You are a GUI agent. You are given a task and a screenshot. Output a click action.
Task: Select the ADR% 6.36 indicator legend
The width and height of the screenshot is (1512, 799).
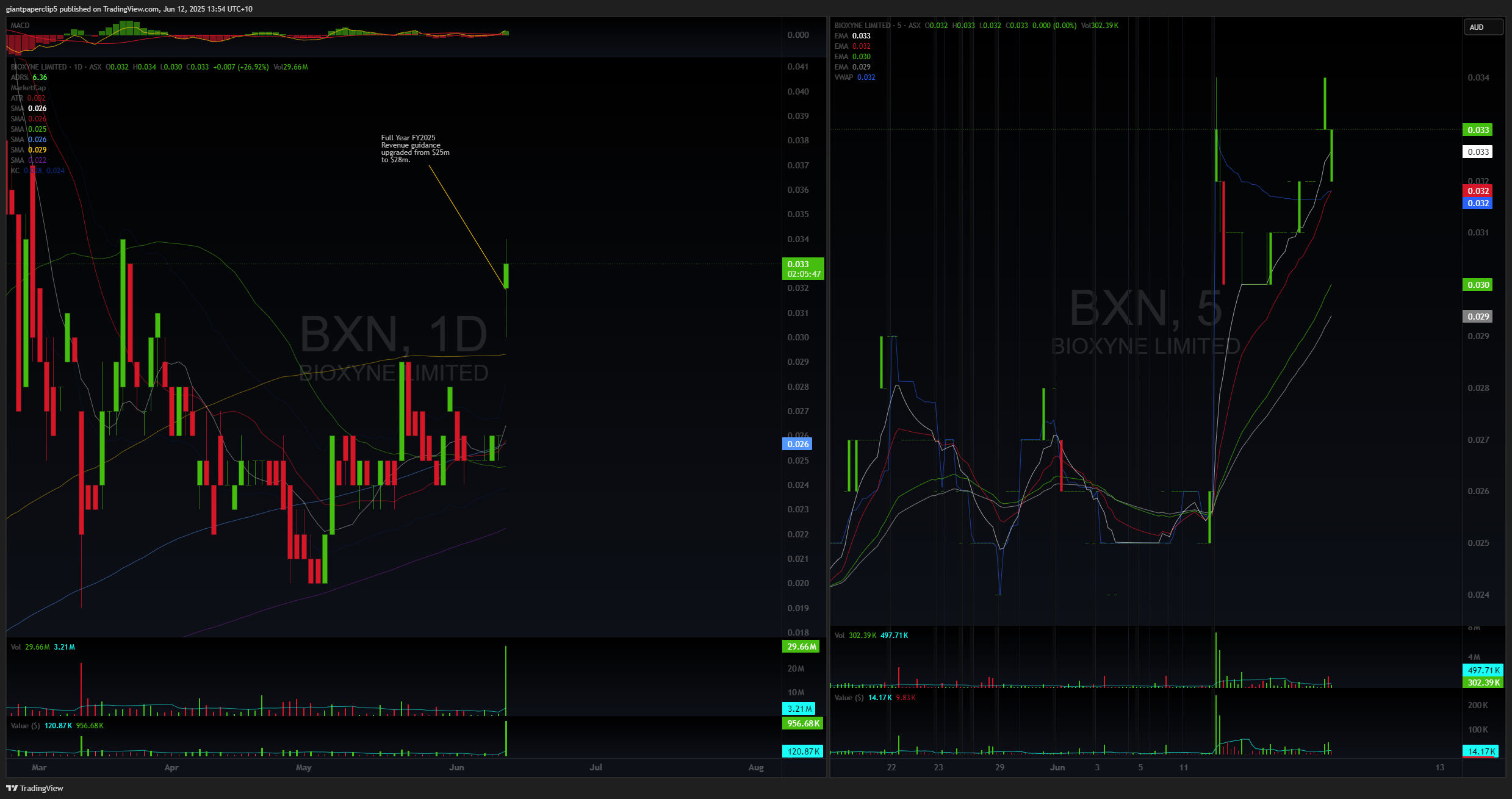[29, 77]
